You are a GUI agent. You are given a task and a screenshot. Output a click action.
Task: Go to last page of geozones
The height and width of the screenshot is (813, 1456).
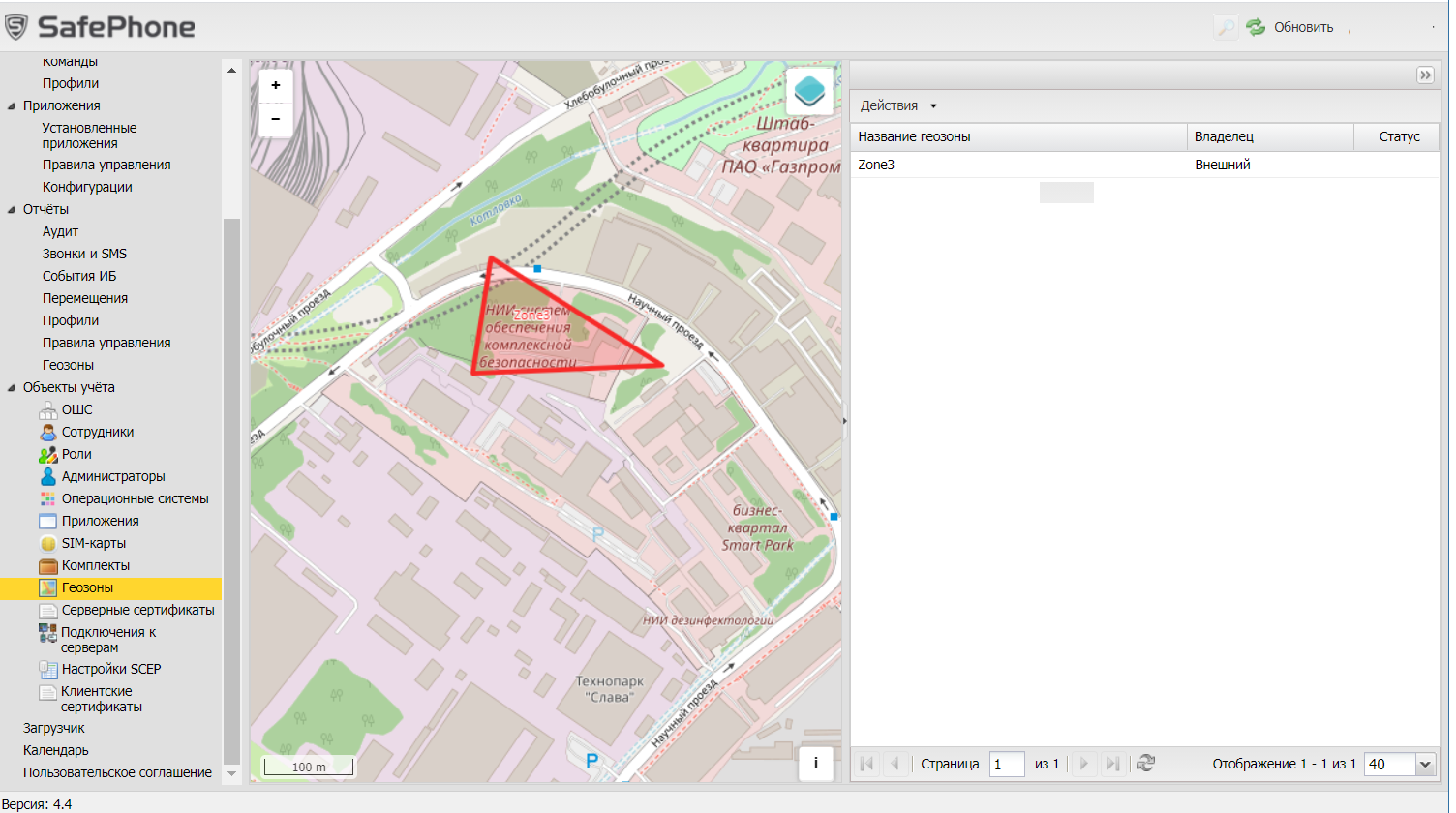1113,764
